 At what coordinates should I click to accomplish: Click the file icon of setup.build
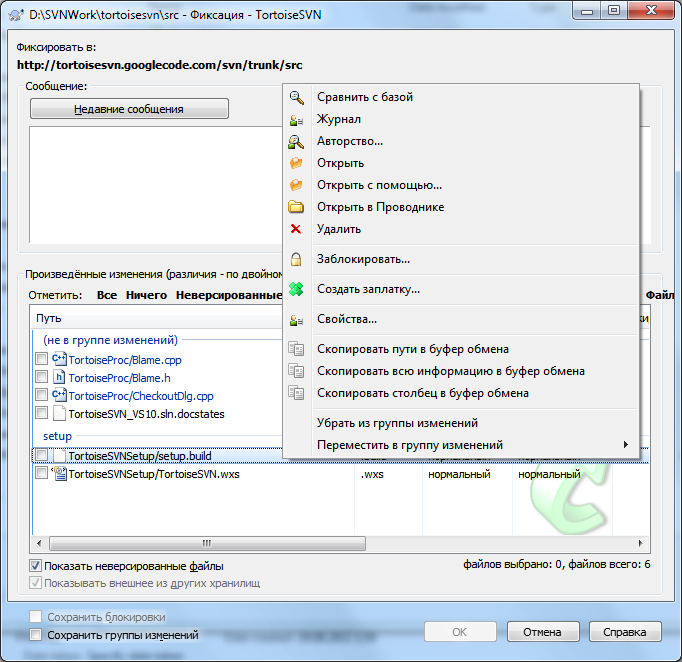point(59,455)
